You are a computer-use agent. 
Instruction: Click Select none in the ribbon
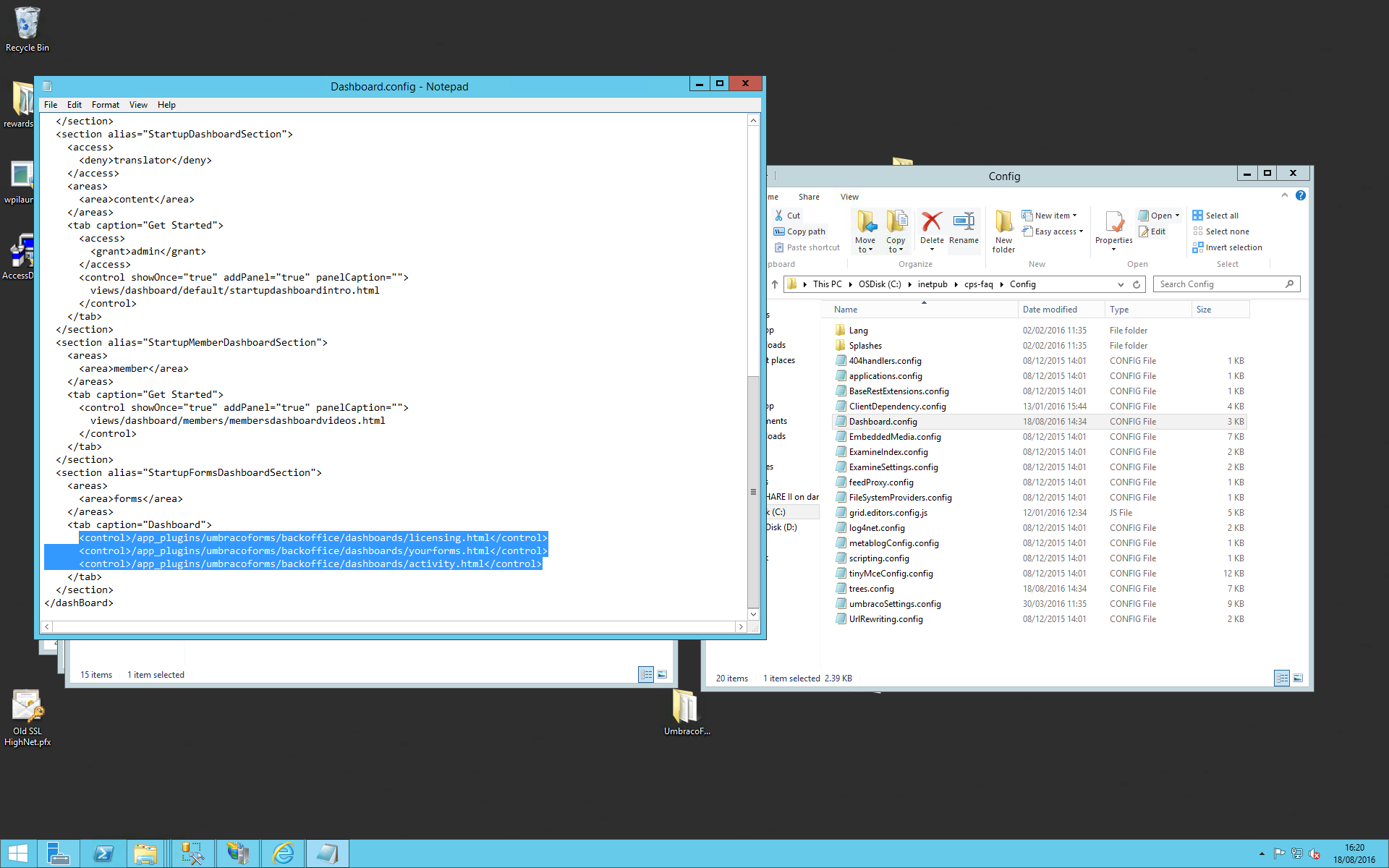pos(1226,231)
